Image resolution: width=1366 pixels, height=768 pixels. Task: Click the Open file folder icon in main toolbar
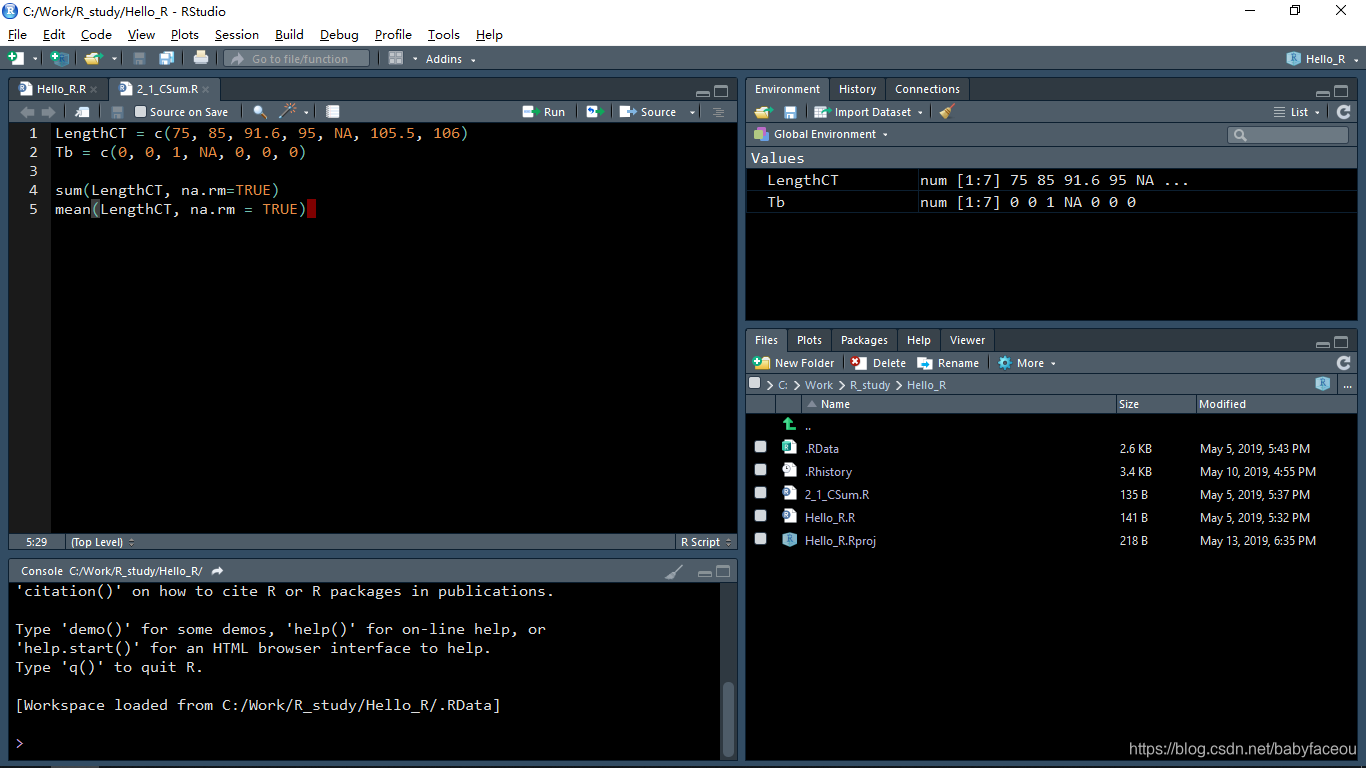coord(93,59)
